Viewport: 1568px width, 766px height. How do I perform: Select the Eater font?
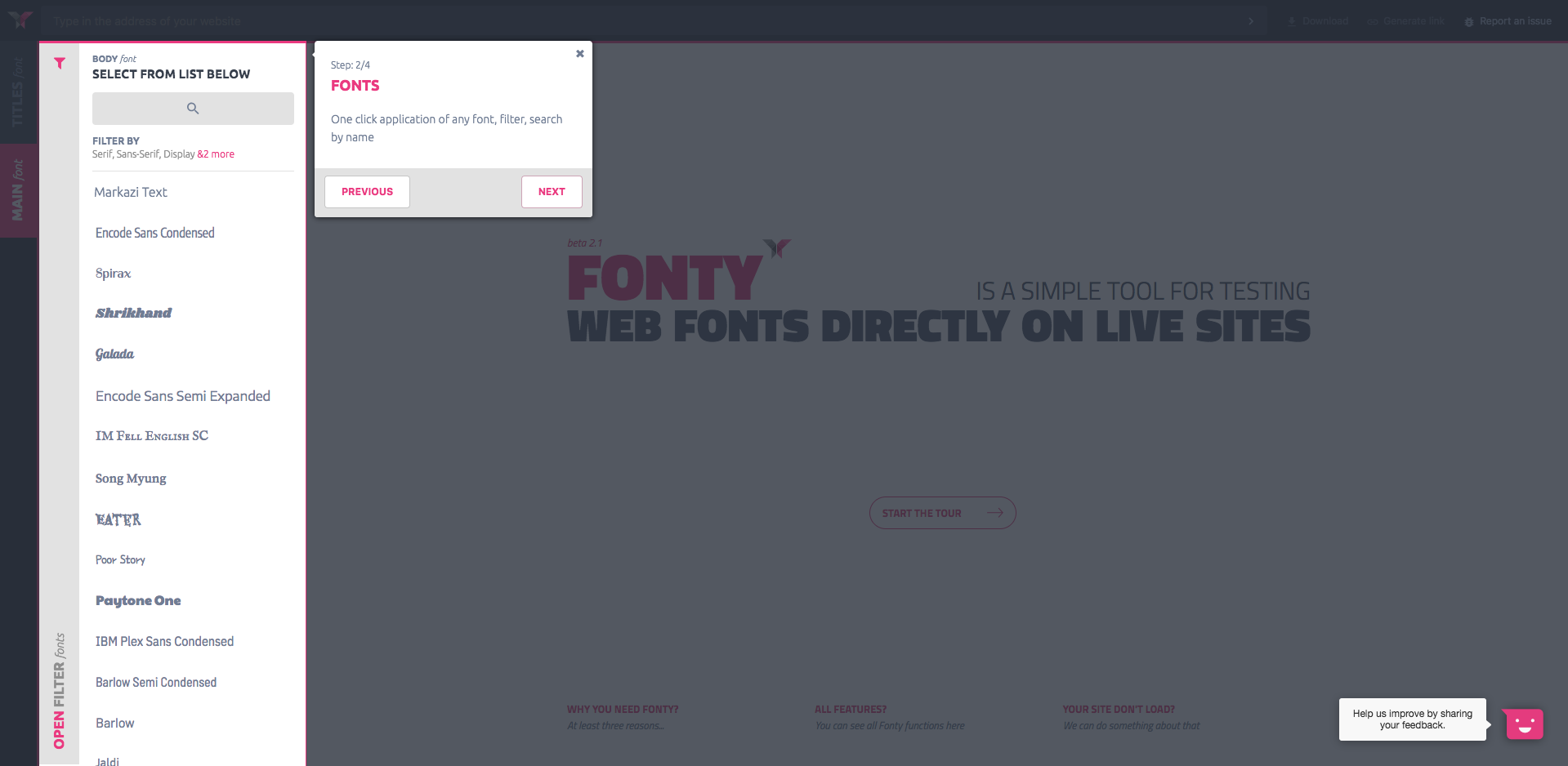118,519
